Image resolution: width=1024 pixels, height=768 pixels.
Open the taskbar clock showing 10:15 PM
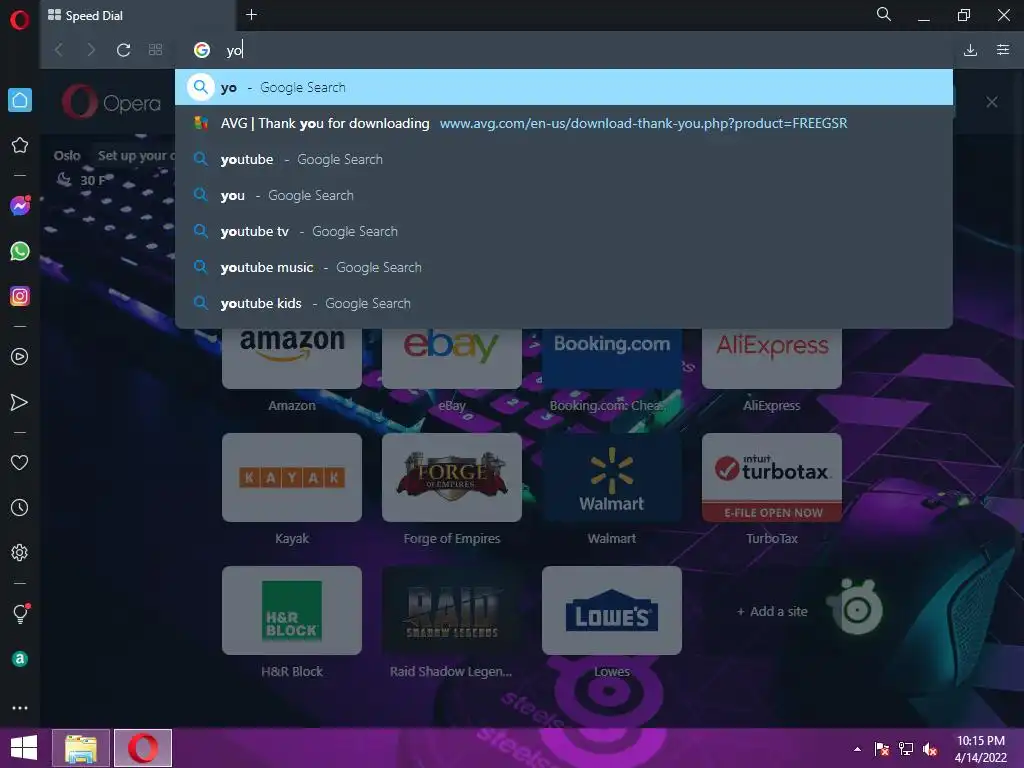pyautogui.click(x=980, y=749)
